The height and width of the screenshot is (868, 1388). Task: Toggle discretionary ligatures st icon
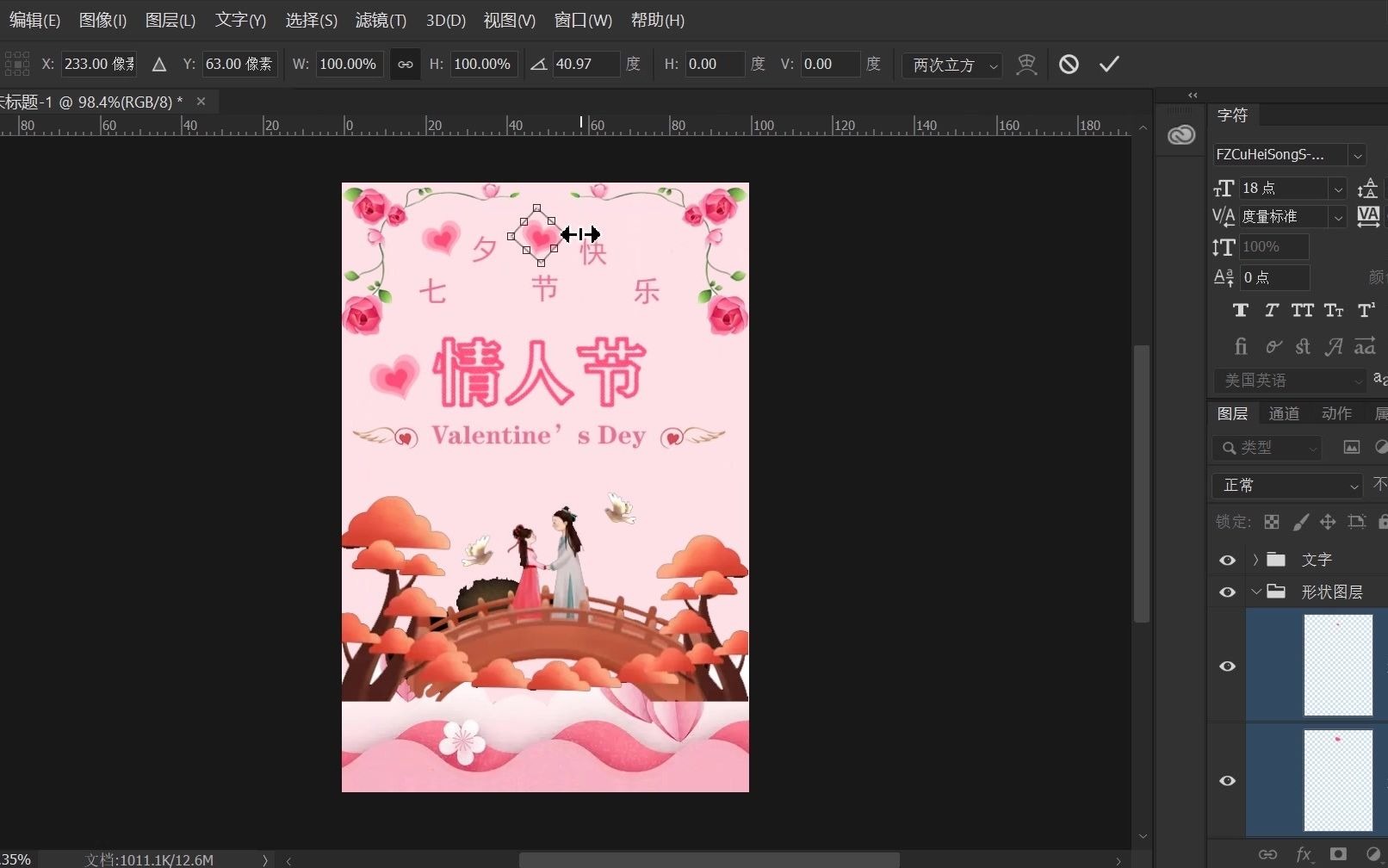pyautogui.click(x=1303, y=346)
